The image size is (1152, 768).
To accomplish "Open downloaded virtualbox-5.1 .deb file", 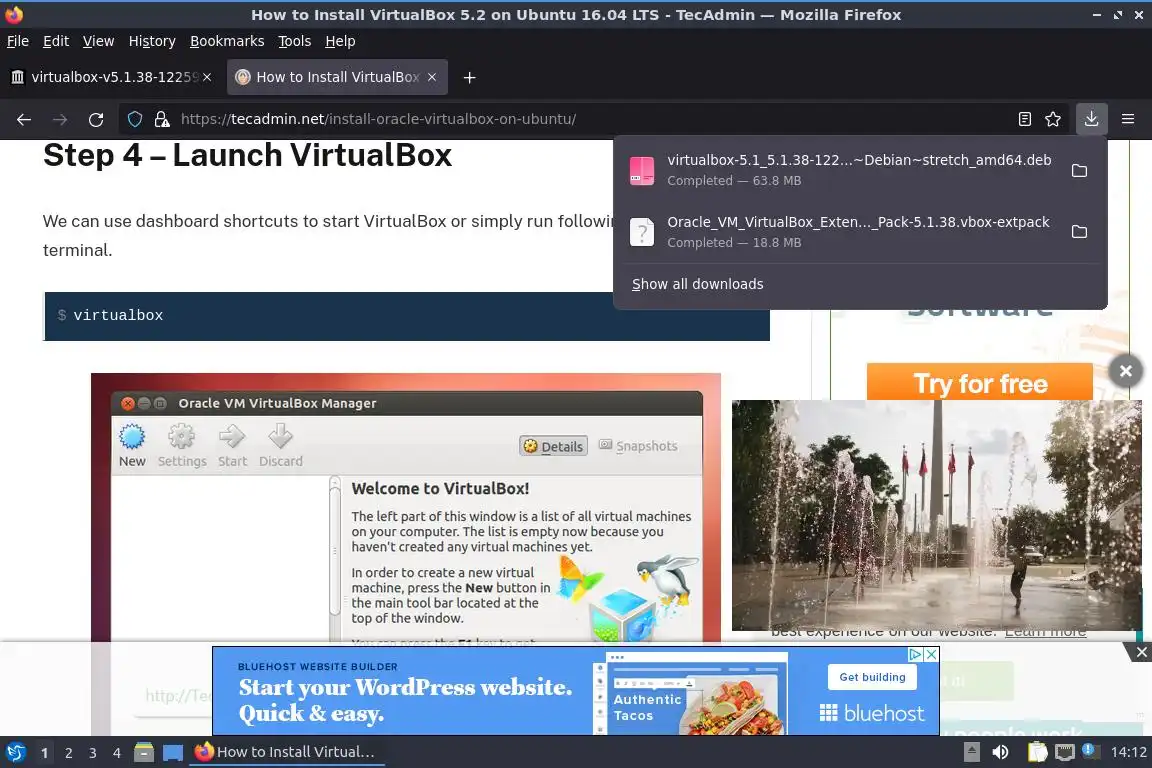I will (841, 170).
